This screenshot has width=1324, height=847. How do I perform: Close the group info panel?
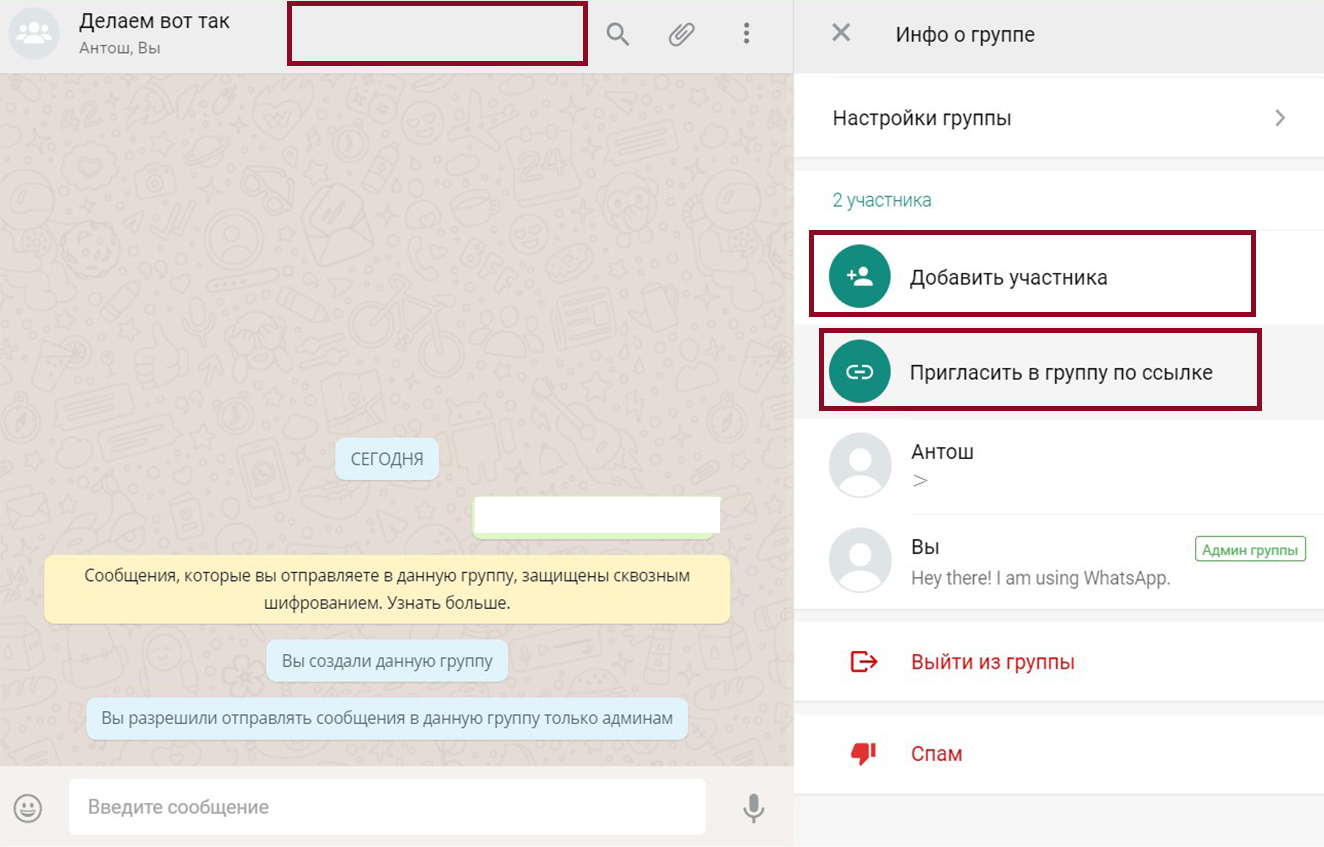tap(841, 33)
